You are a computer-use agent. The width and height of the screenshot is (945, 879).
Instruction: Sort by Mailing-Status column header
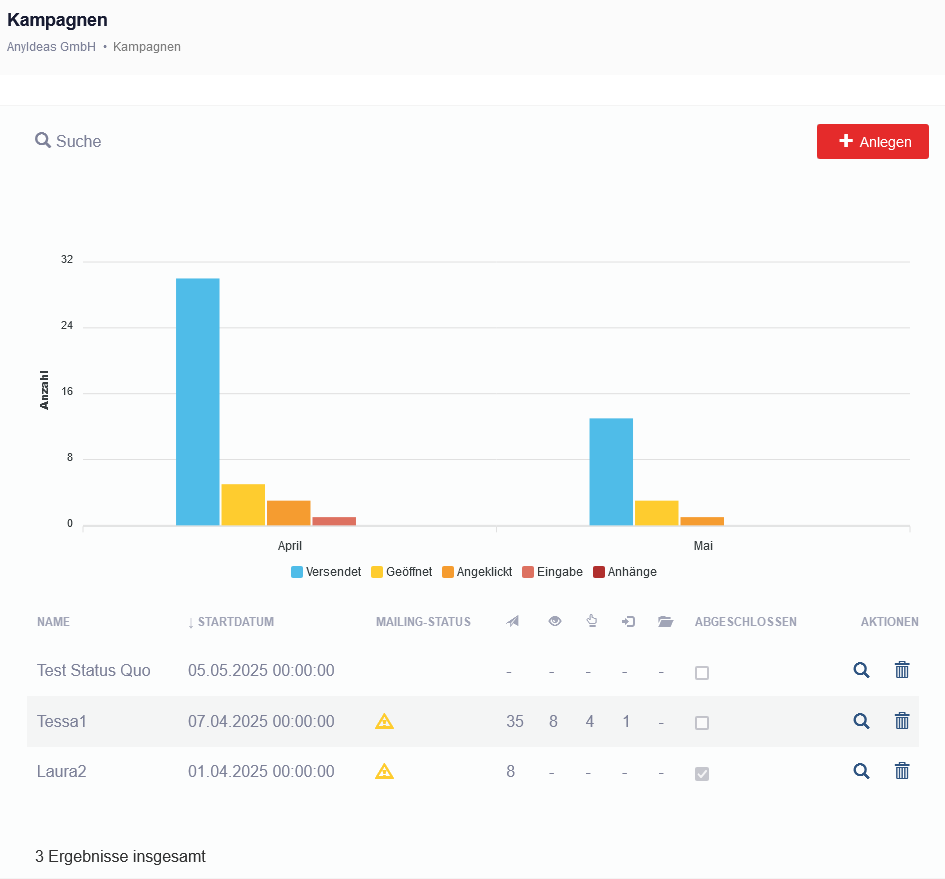coord(423,622)
